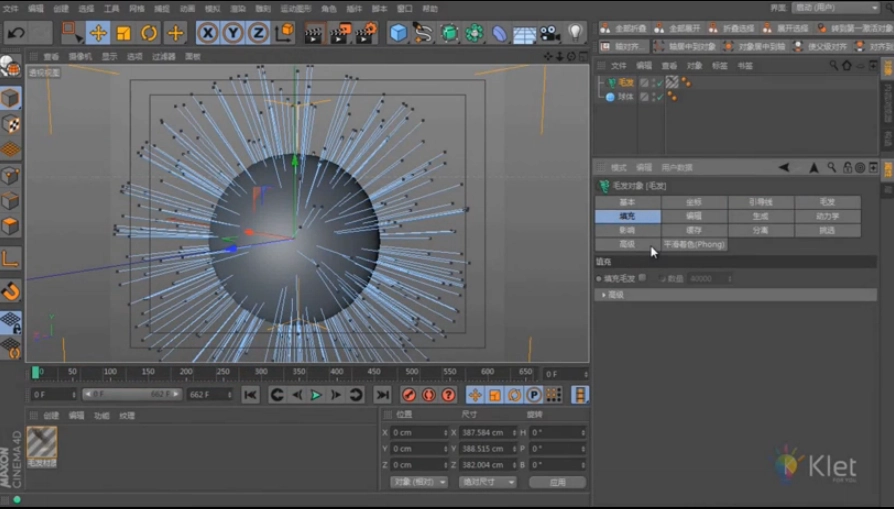Open the Render Settings icon
The width and height of the screenshot is (894, 509).
(x=366, y=33)
